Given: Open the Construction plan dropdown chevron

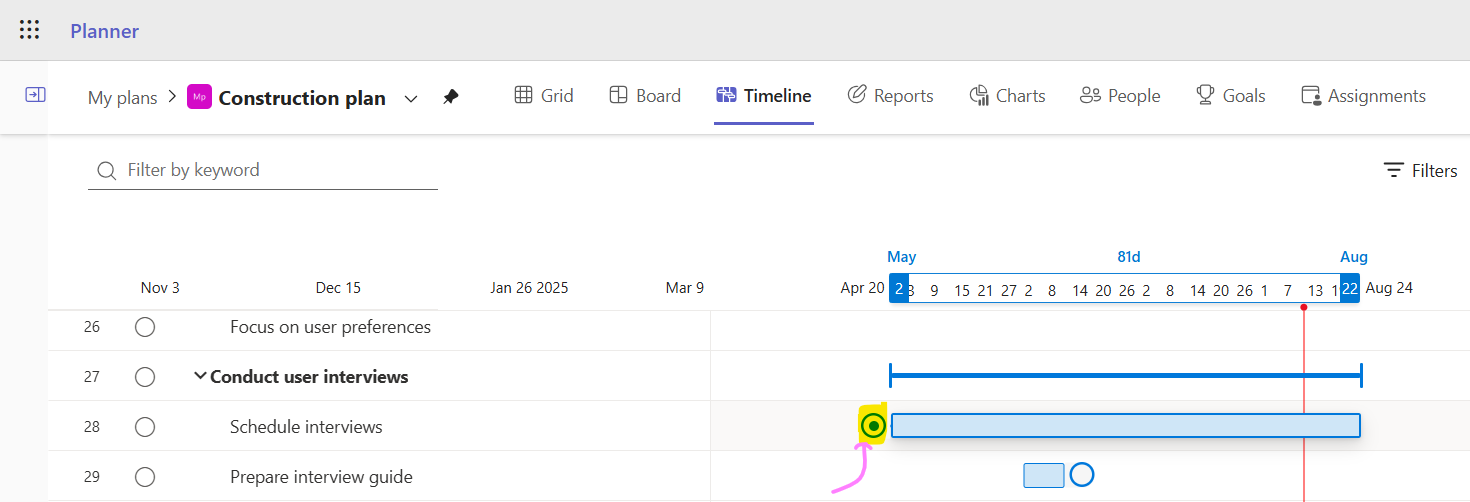Looking at the screenshot, I should [x=411, y=98].
